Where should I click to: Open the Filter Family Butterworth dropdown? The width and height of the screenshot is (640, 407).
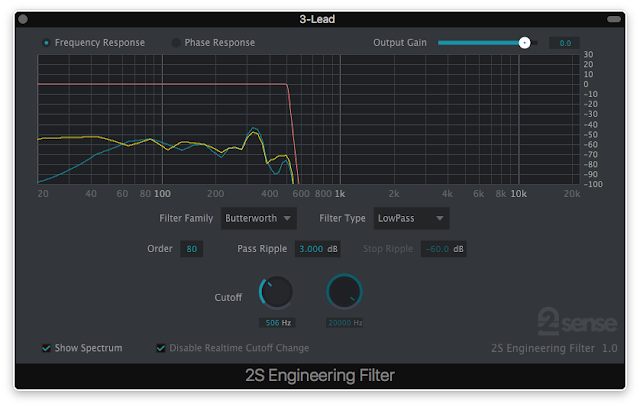(x=259, y=218)
